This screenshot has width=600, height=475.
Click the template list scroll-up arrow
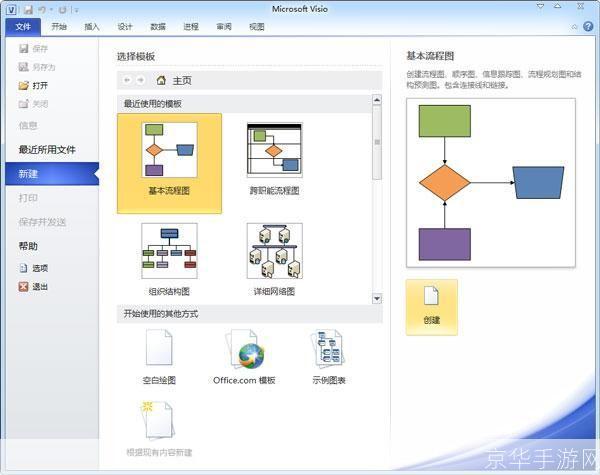(x=377, y=100)
